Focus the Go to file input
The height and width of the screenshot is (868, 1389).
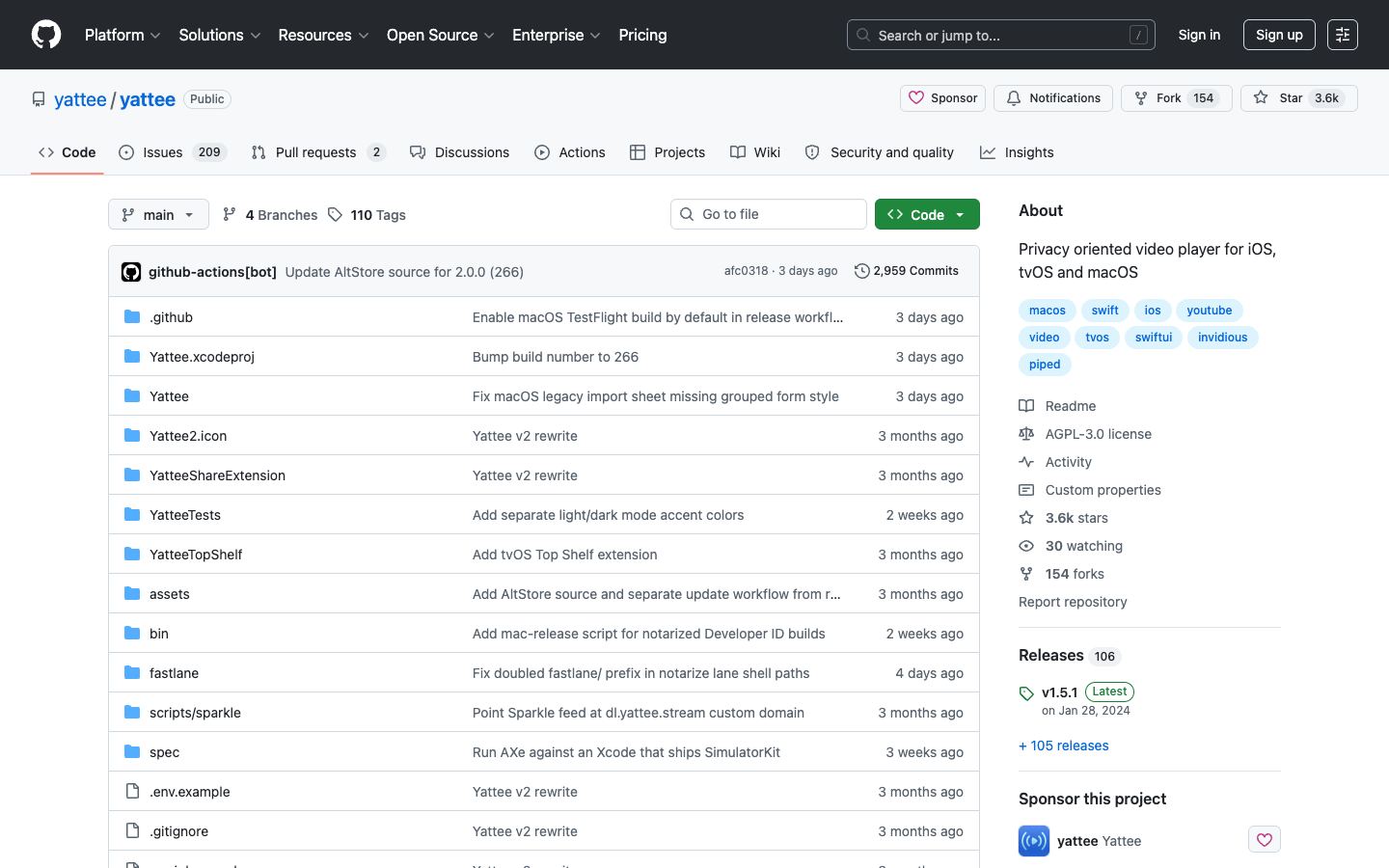pyautogui.click(x=769, y=214)
